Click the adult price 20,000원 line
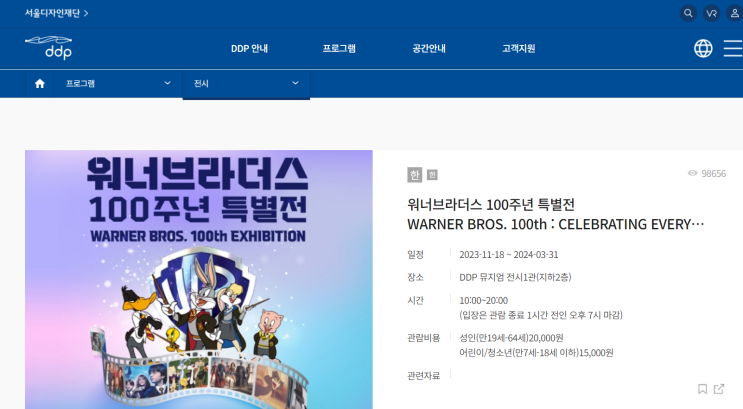Screen dimensions: 743x409 (511, 338)
